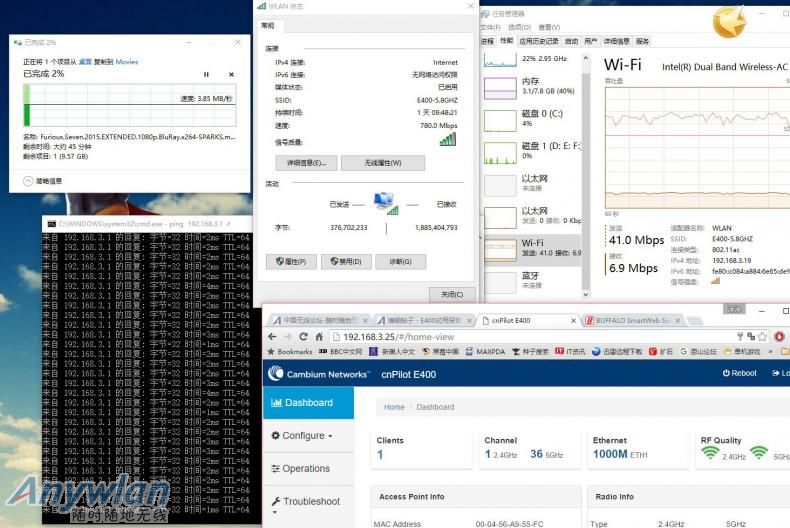
Task: Click the copy speed progress graph
Action: (129, 105)
